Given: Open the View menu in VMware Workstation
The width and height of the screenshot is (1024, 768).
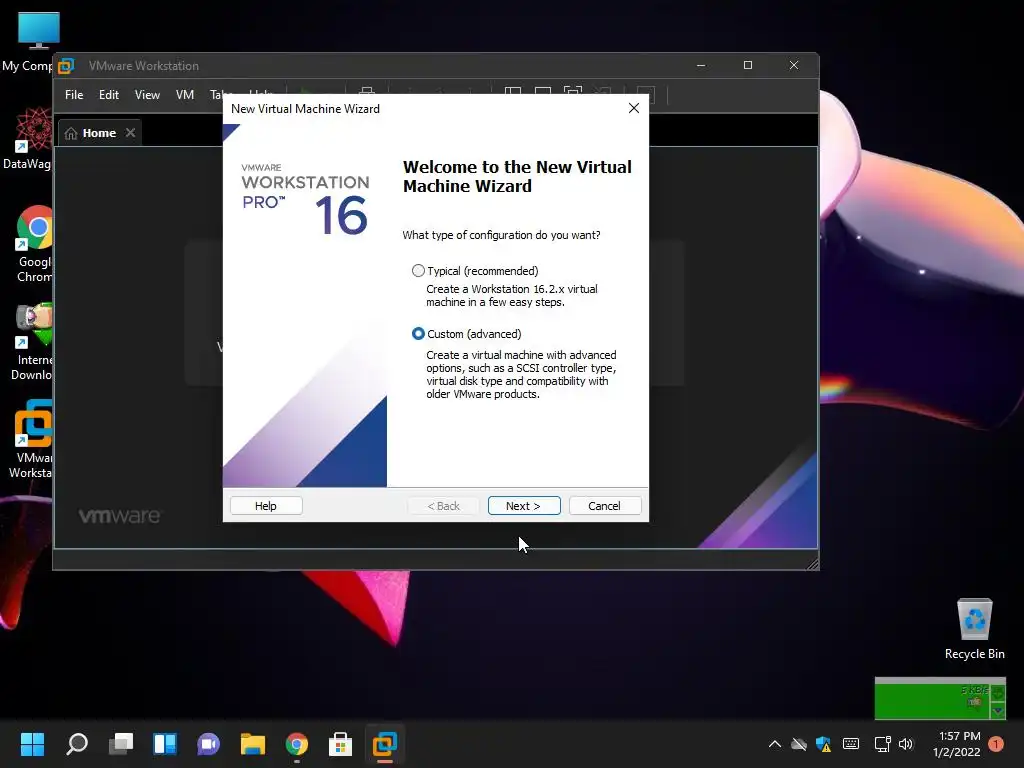Looking at the screenshot, I should coord(147,95).
